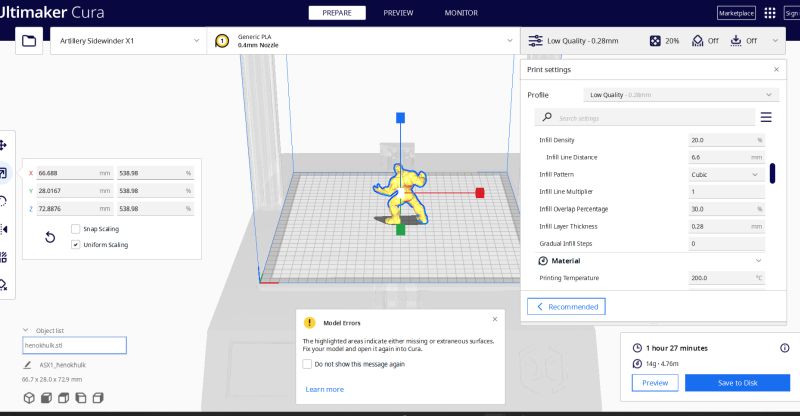800x416 pixels.
Task: Switch to the PREVIEW stage
Action: [398, 13]
